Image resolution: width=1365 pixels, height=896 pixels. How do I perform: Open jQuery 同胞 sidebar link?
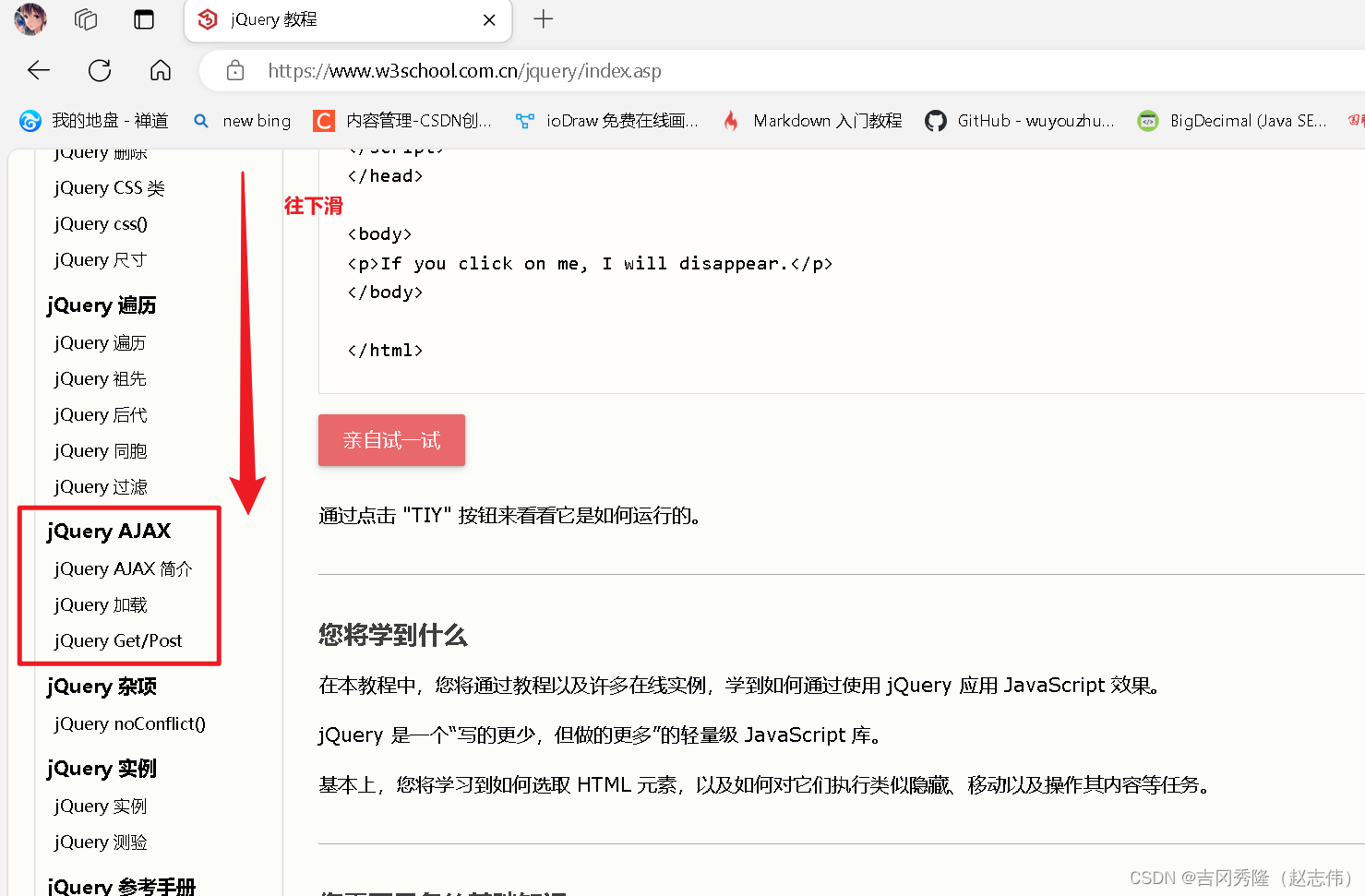click(101, 451)
